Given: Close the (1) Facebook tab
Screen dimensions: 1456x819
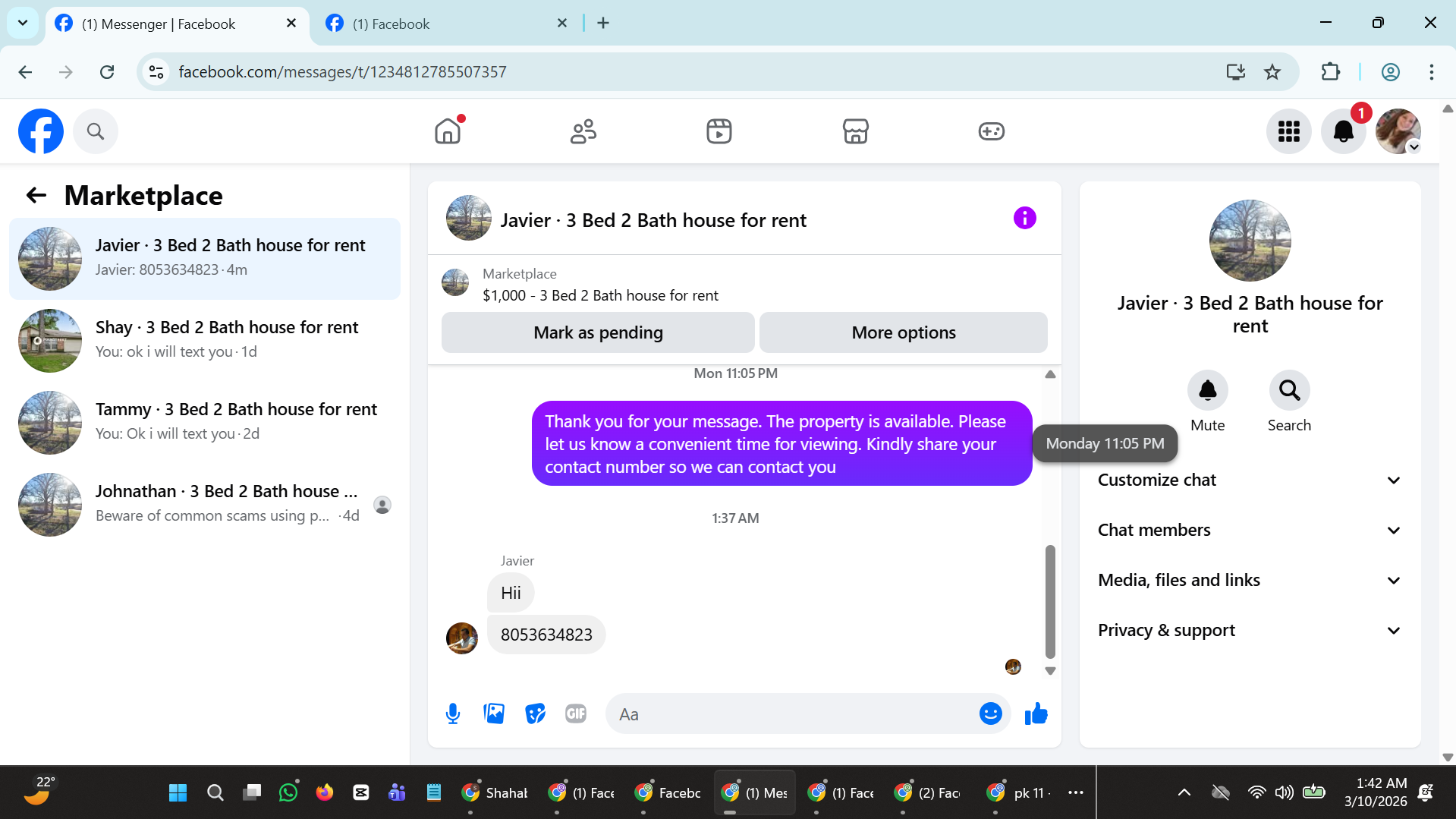Looking at the screenshot, I should [x=562, y=24].
